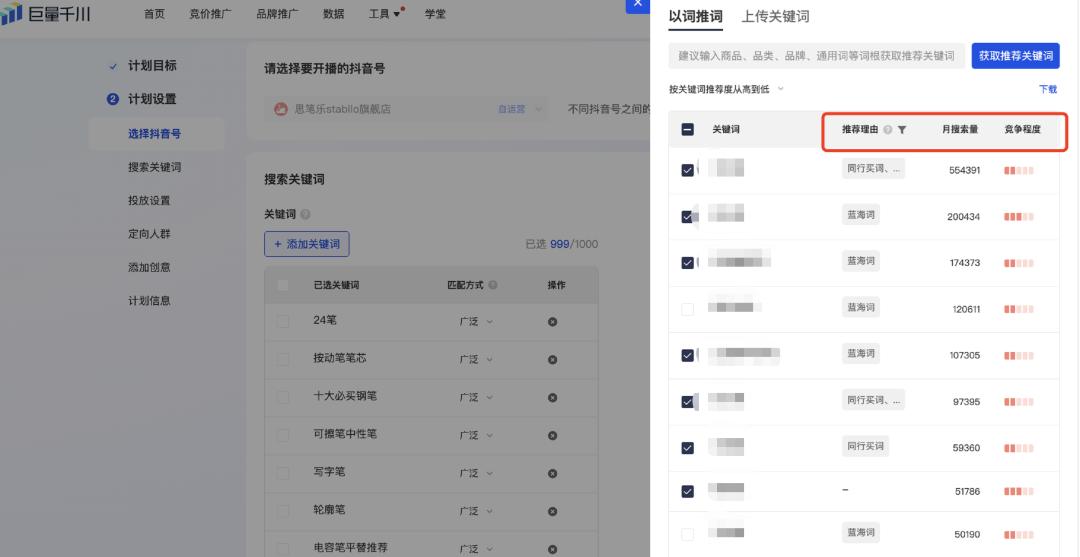1080x557 pixels.
Task: Remove keyword 电容笔平替推荐 with its delete icon
Action: (x=552, y=549)
